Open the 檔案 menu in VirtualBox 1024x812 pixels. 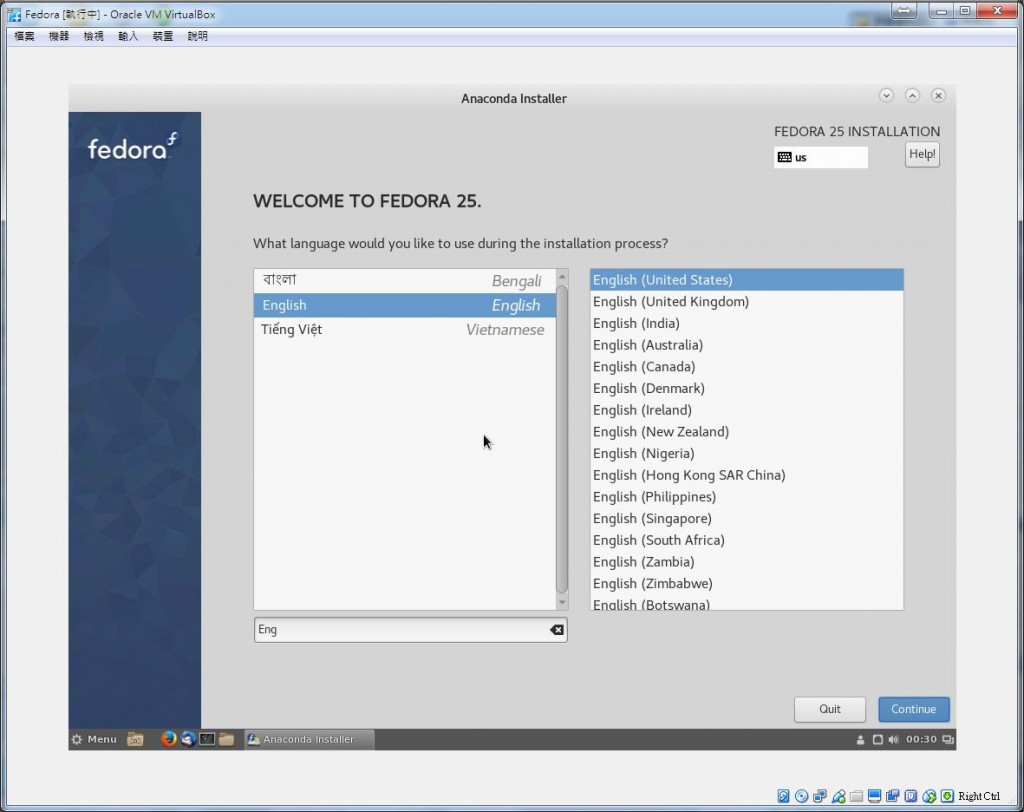pos(24,36)
